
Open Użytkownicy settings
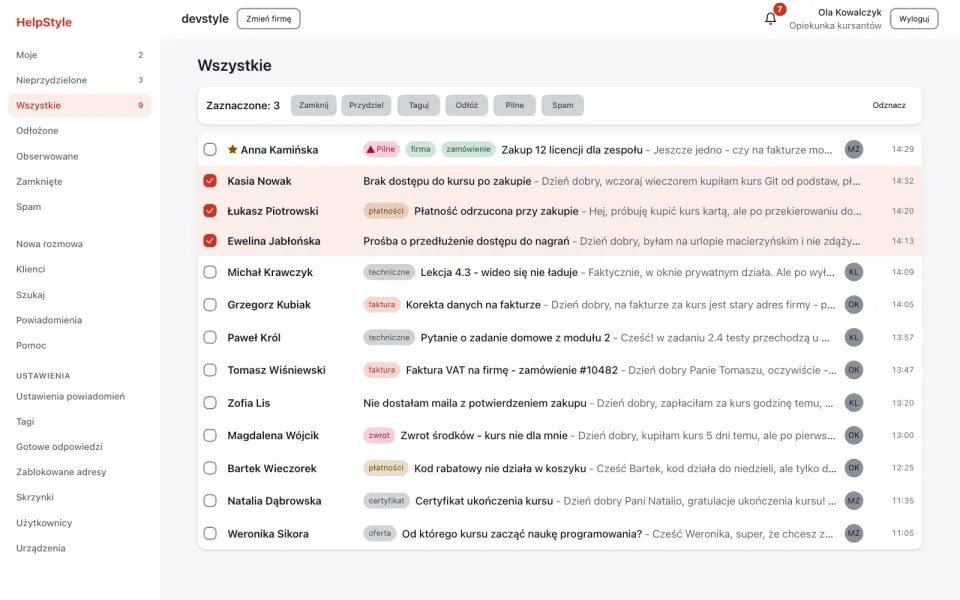pyautogui.click(x=80, y=523)
